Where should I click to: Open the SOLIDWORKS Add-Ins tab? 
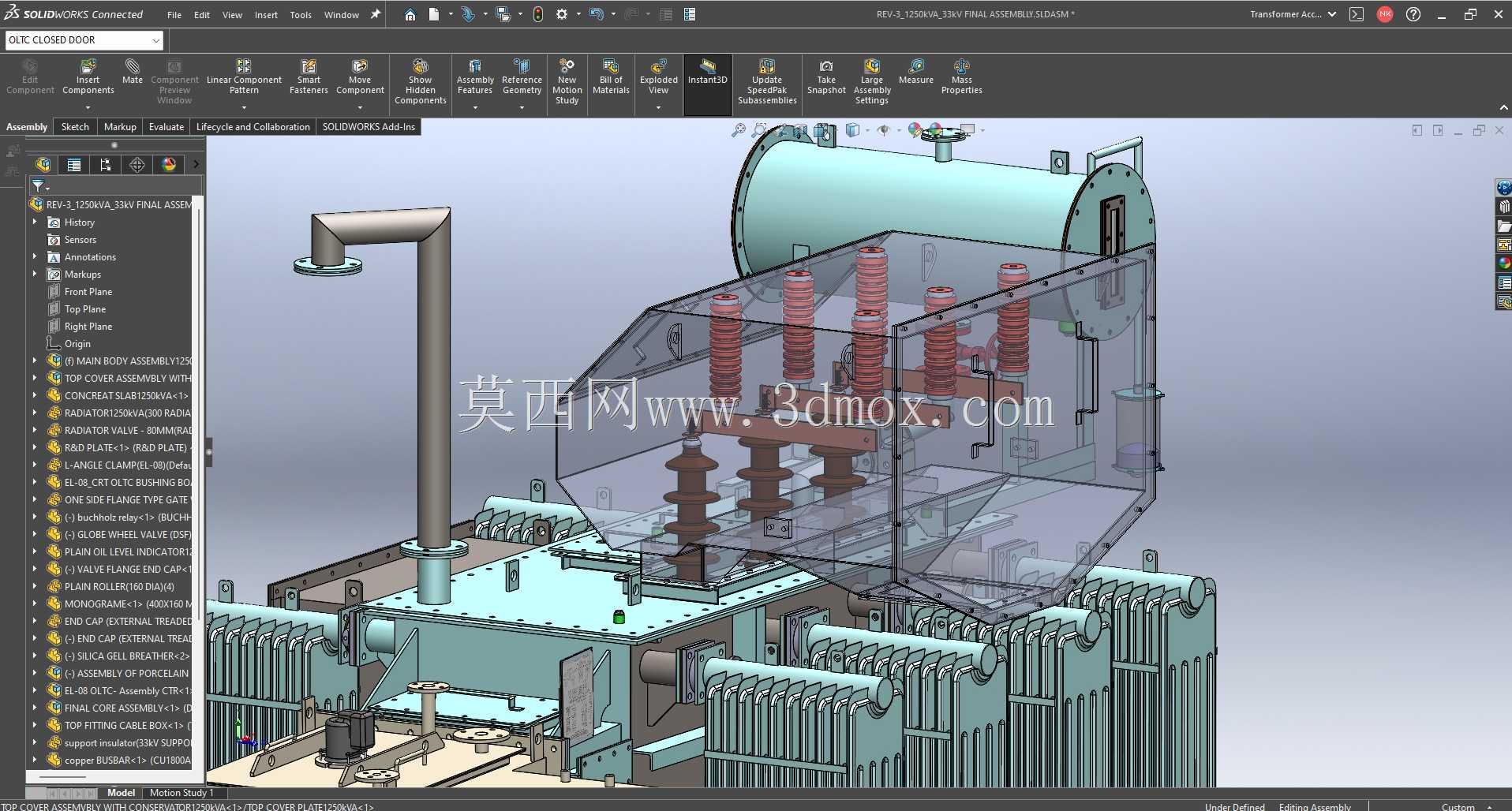pyautogui.click(x=369, y=127)
